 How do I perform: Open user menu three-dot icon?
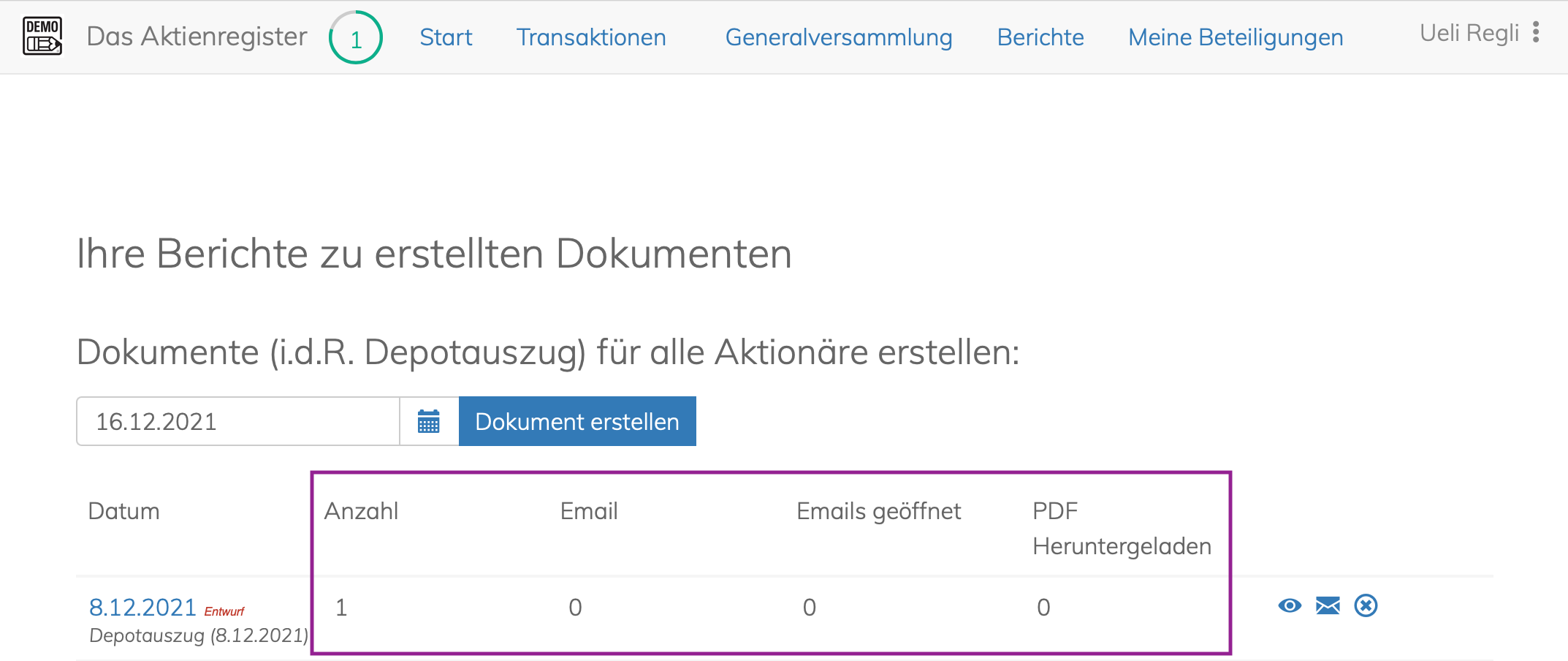1536,32
